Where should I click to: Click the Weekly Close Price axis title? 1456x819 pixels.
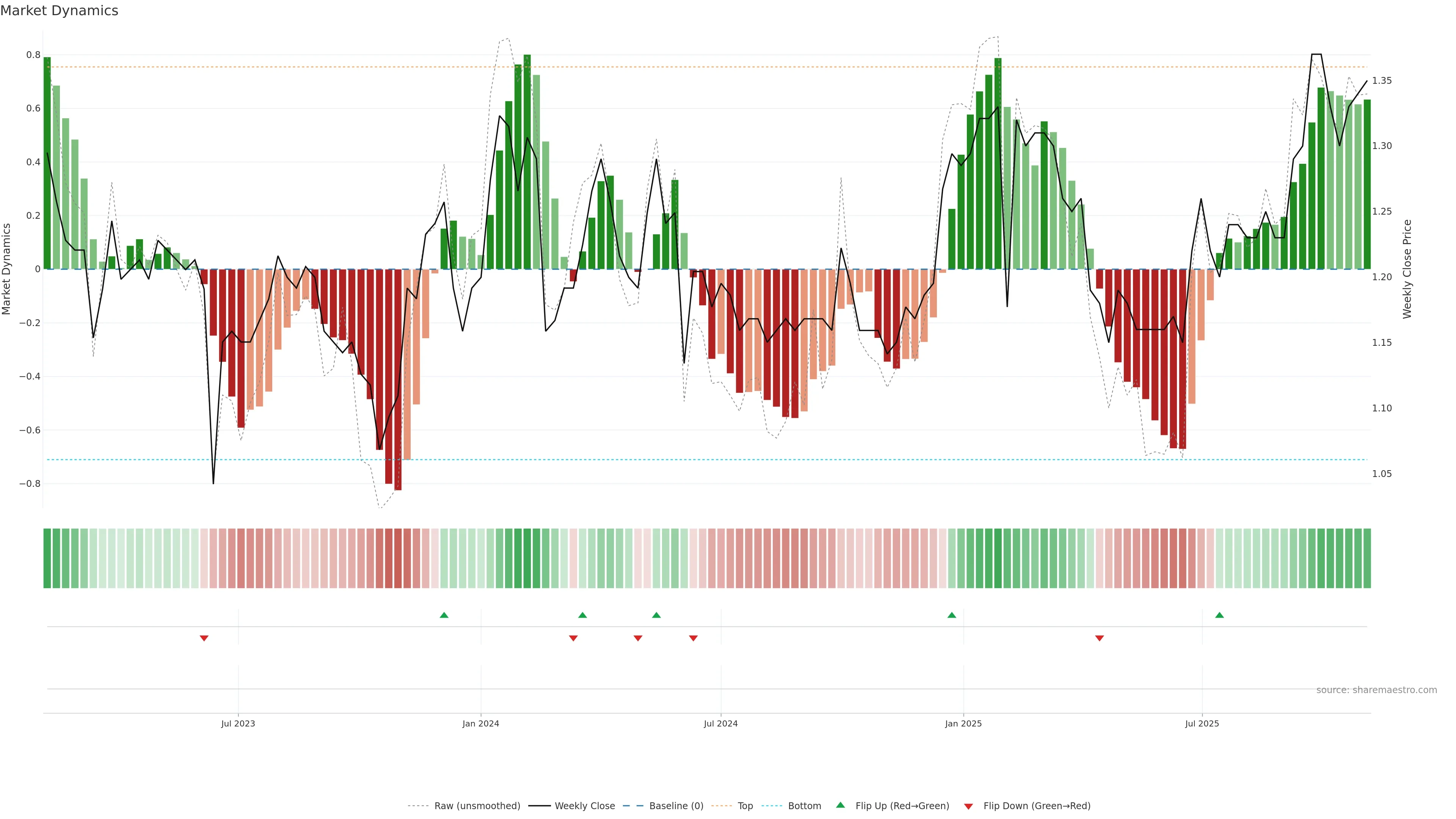(1407, 269)
